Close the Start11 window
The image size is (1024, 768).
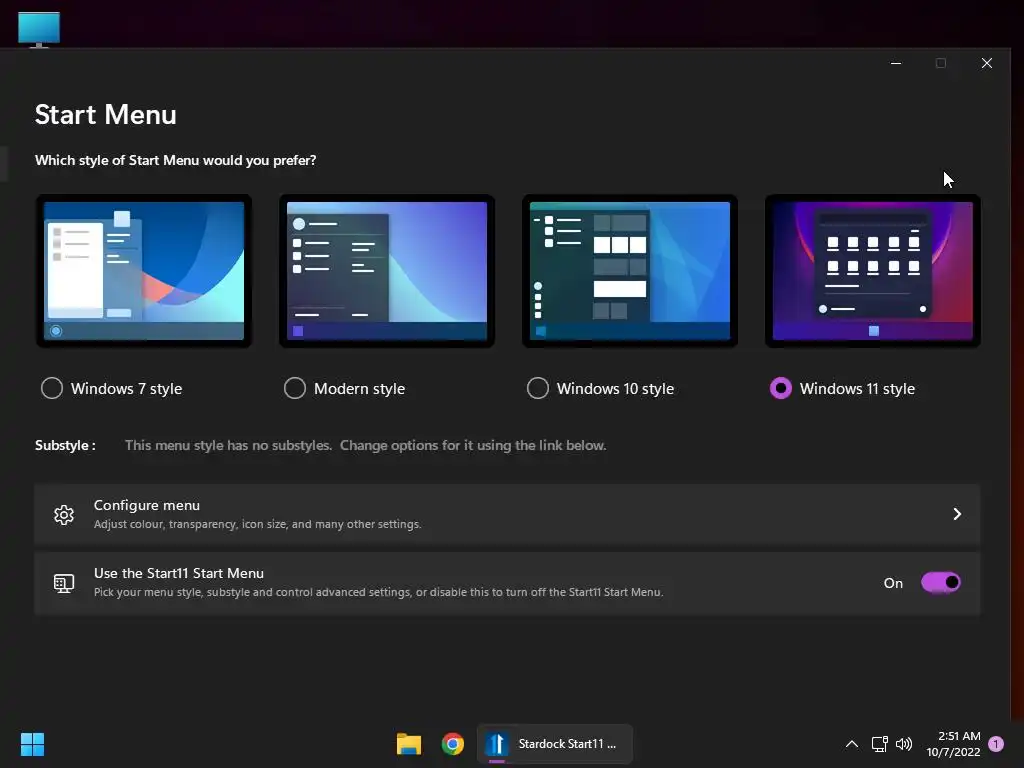[x=987, y=63]
